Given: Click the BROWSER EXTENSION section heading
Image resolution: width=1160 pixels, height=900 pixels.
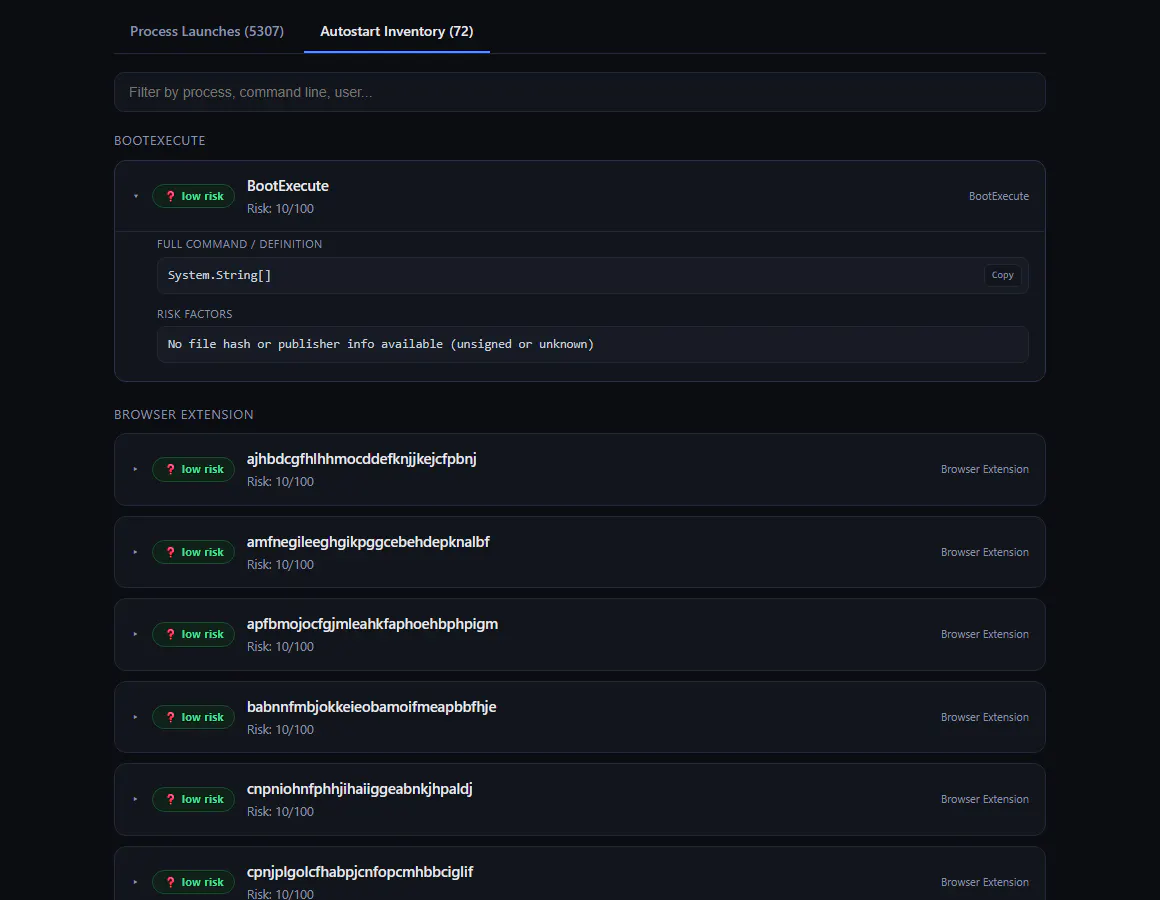Looking at the screenshot, I should (x=183, y=415).
